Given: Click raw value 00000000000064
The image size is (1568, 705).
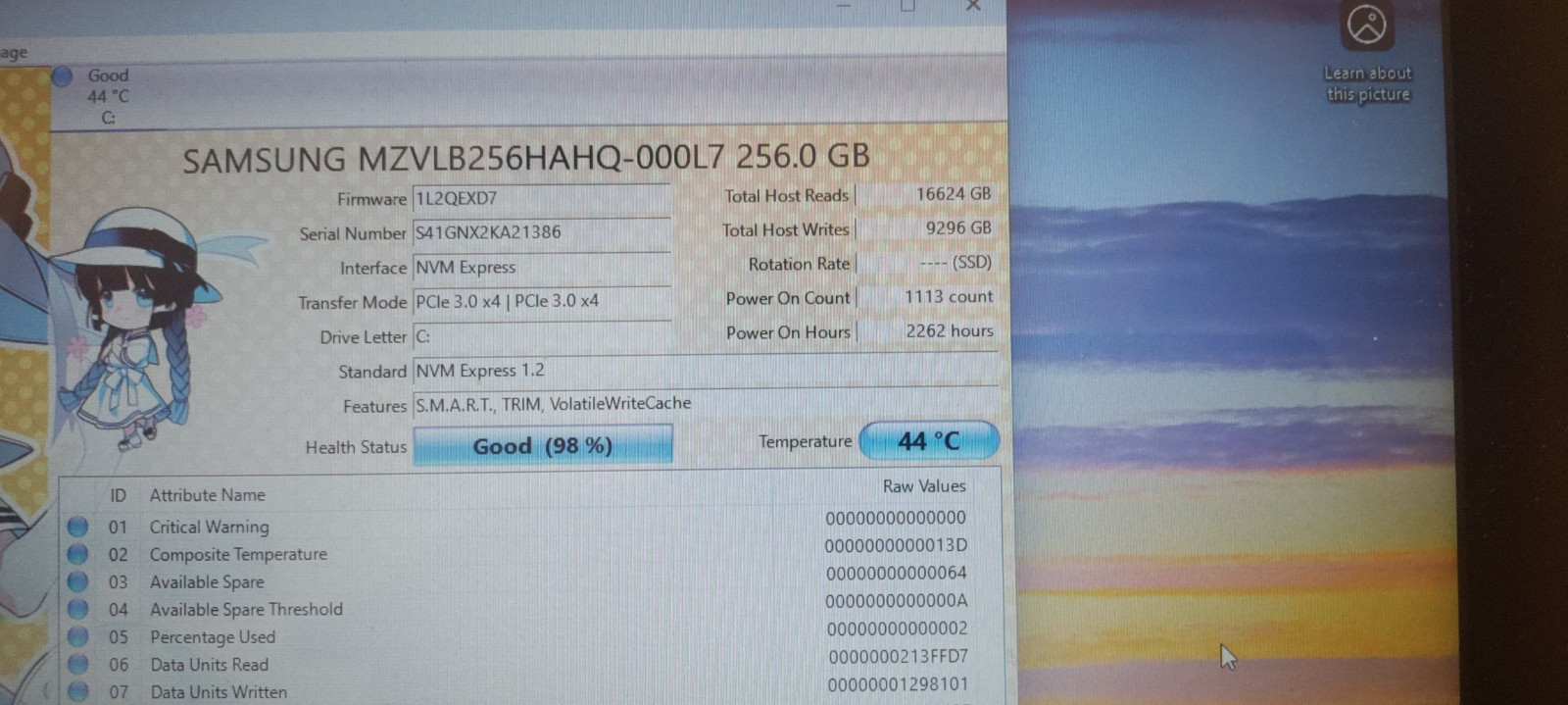Looking at the screenshot, I should [x=896, y=573].
